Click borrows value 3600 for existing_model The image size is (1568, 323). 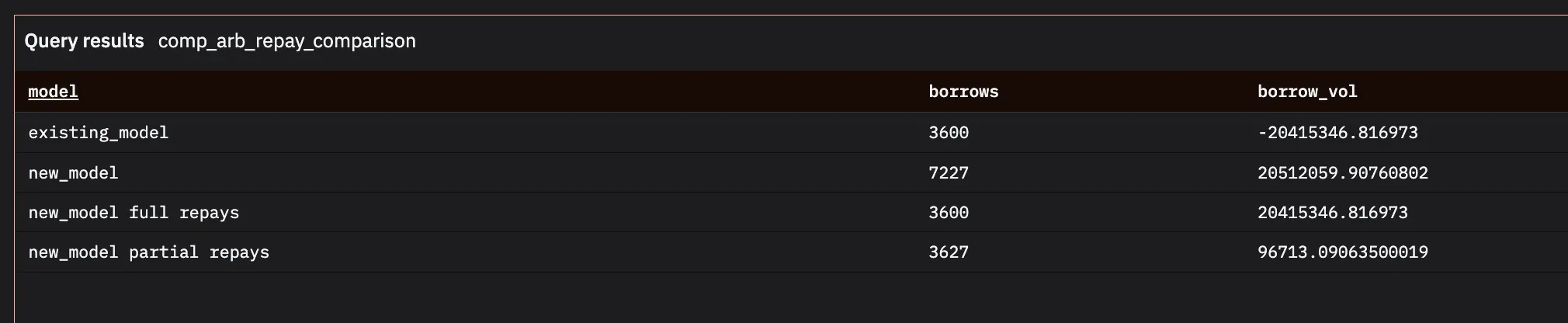pyautogui.click(x=949, y=133)
